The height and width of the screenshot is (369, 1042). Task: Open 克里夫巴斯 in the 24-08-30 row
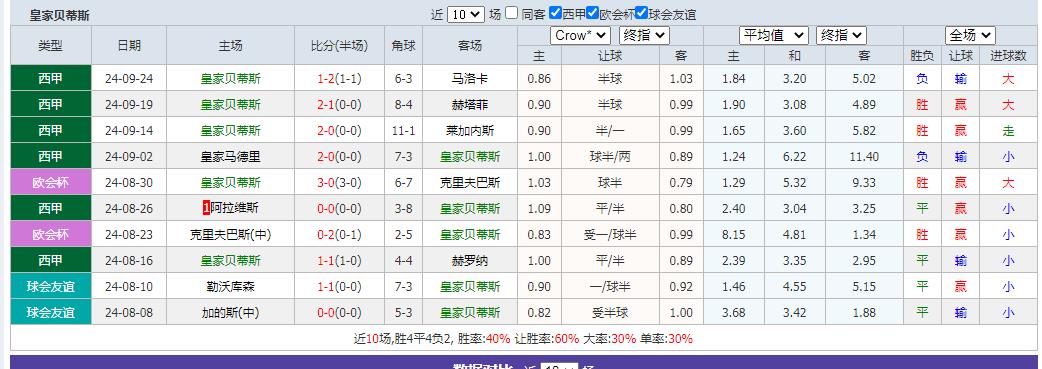[470, 182]
